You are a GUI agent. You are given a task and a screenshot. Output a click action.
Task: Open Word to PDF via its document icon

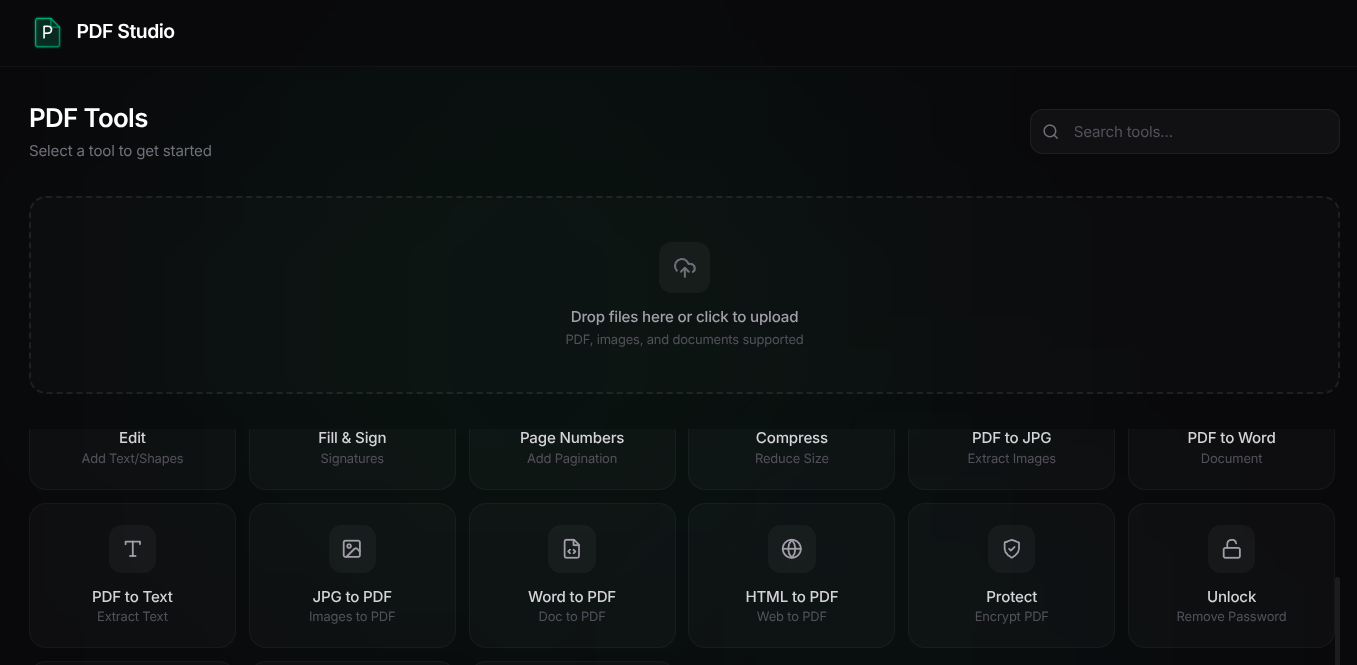[x=572, y=549]
